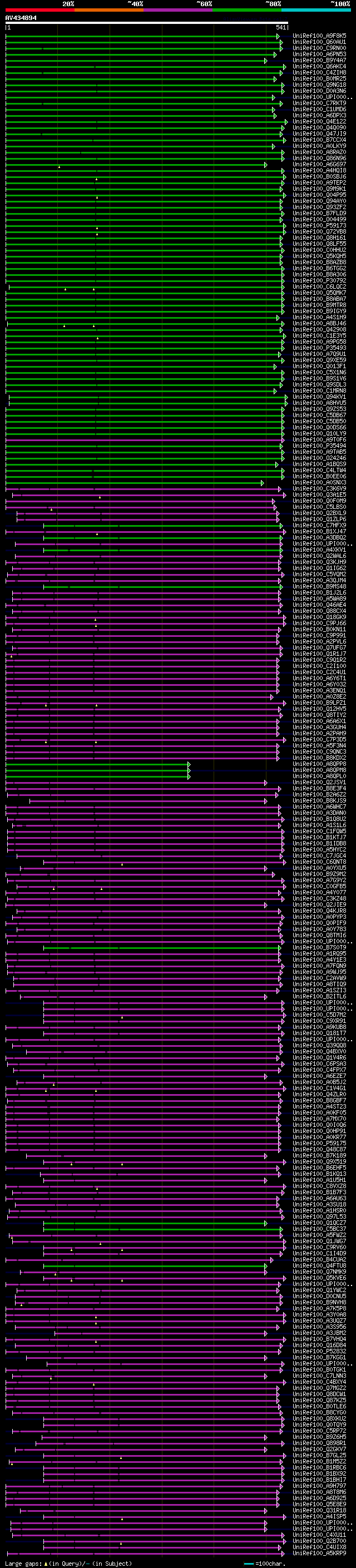Click hit label UniRef100_B0SBJ6
356x1568 pixels.
point(319,176)
